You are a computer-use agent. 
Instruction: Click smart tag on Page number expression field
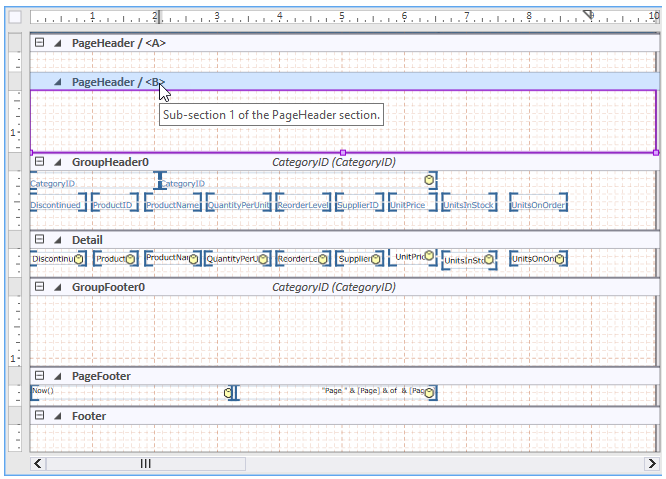[428, 393]
